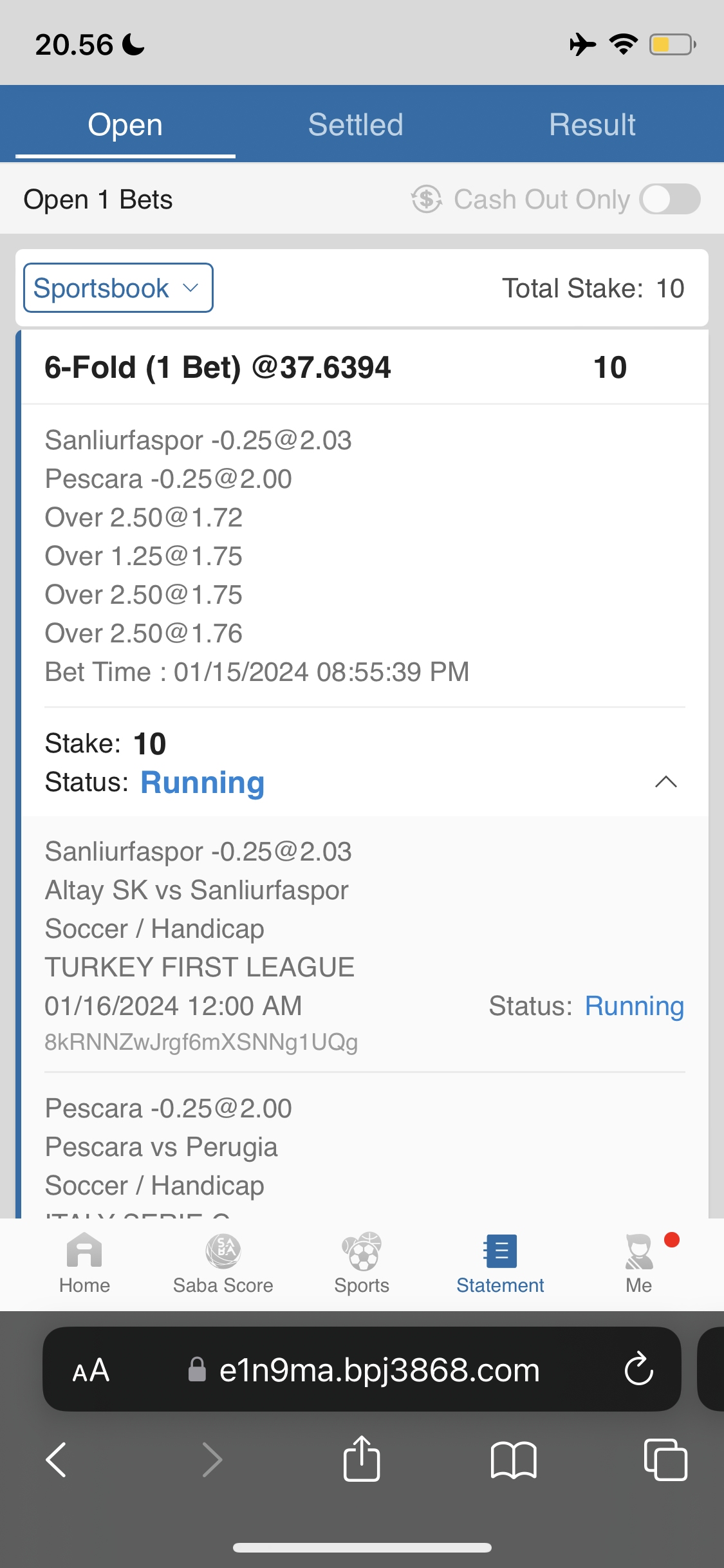The width and height of the screenshot is (724, 1568).
Task: Open the Sportsbook dropdown
Action: [118, 288]
